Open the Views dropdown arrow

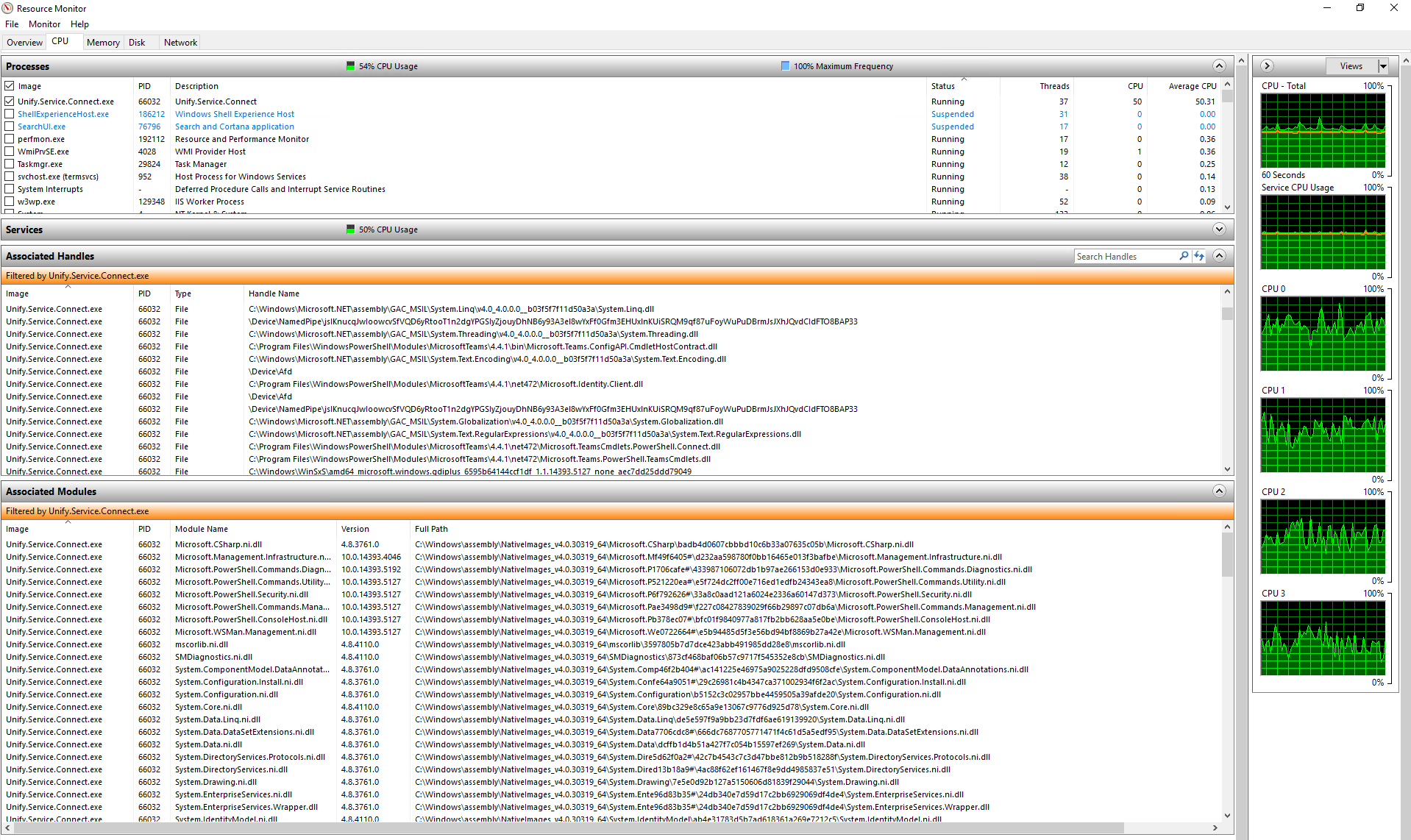pyautogui.click(x=1382, y=66)
